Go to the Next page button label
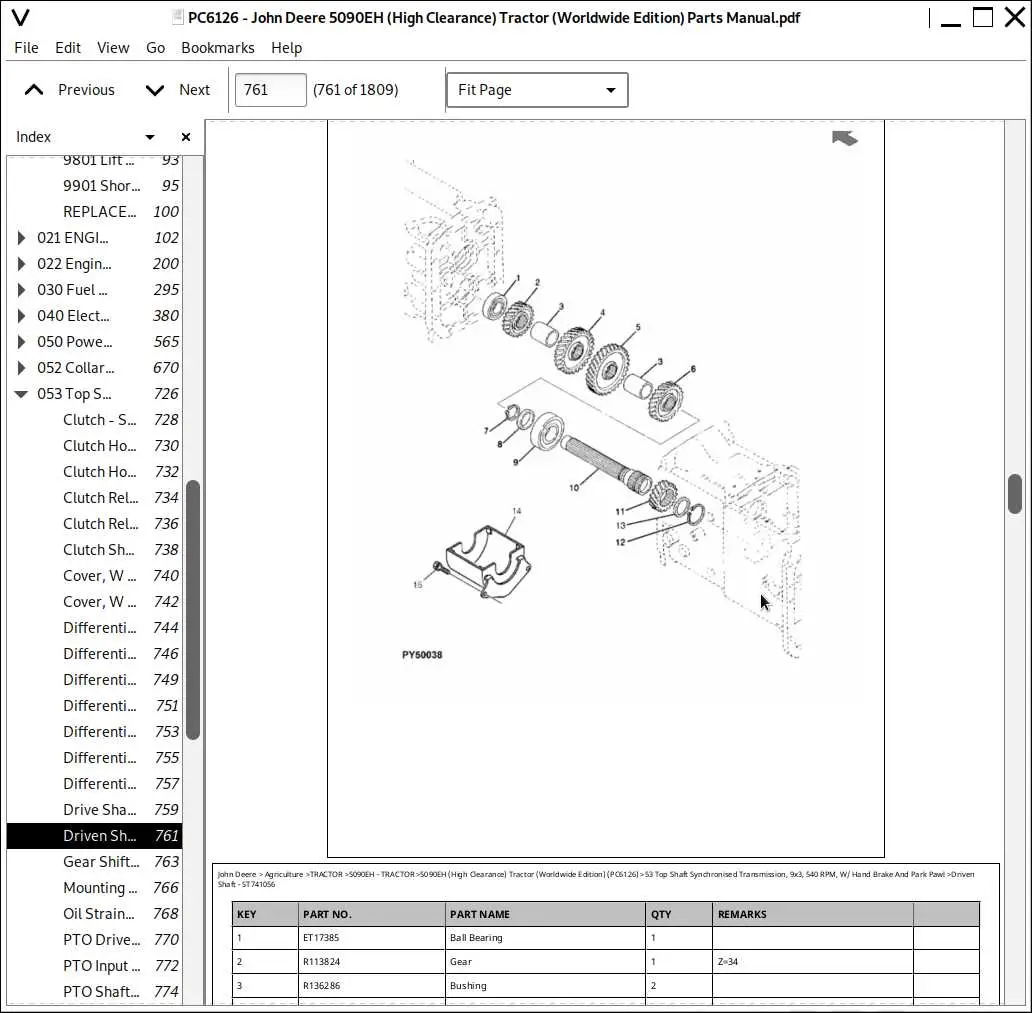This screenshot has width=1032, height=1013. point(195,90)
